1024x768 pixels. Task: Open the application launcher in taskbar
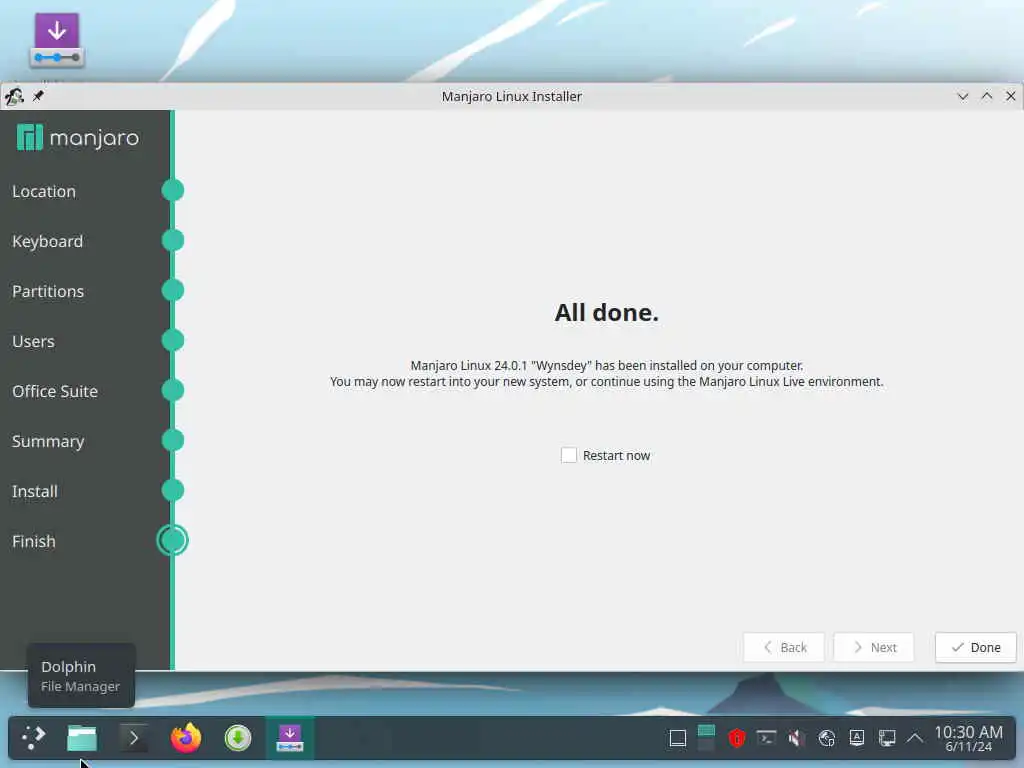point(33,738)
